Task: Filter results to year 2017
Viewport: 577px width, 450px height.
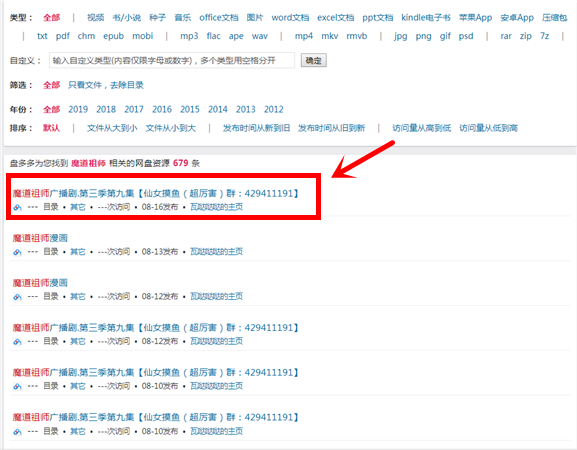Action: tap(134, 109)
